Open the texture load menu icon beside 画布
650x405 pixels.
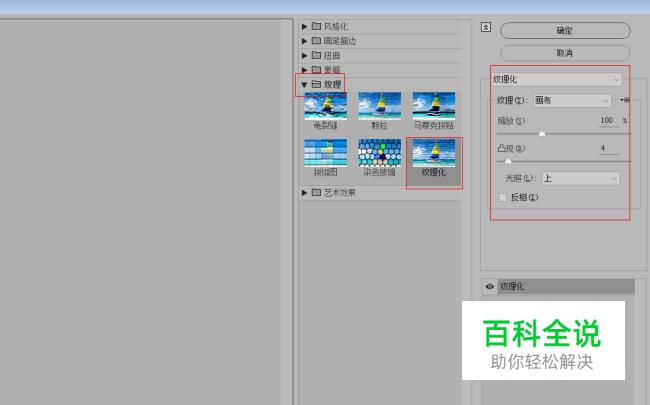(624, 100)
